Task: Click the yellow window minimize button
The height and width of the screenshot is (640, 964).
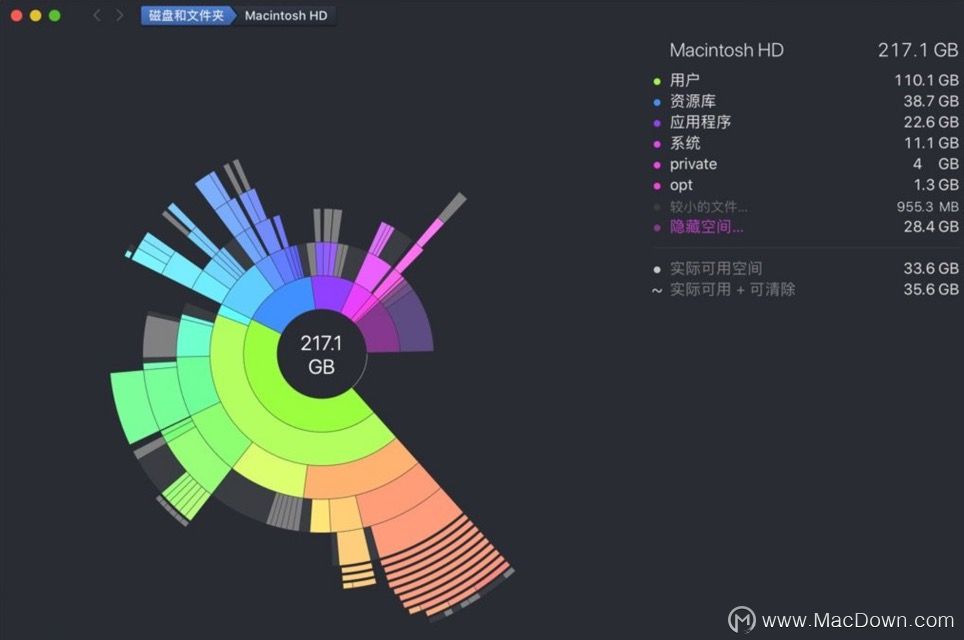Action: tap(36, 15)
